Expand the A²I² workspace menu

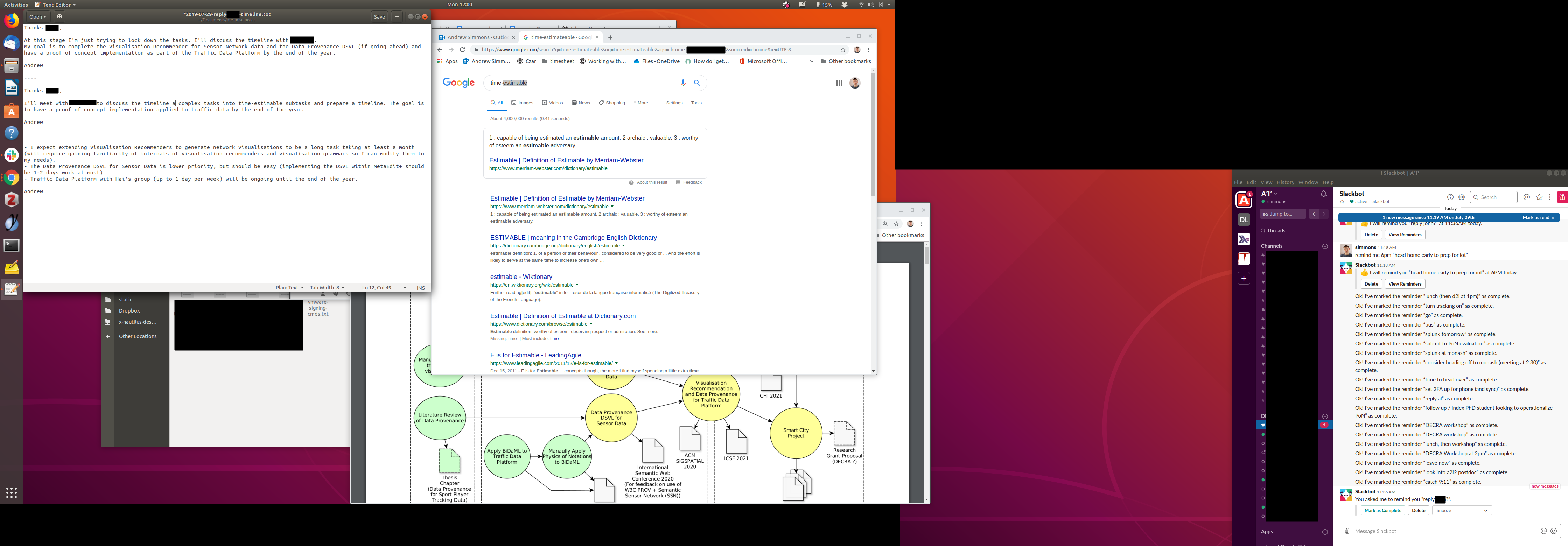click(x=1269, y=194)
